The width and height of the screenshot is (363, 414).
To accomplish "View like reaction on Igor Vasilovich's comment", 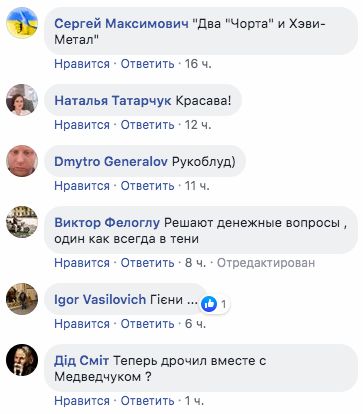I will pyautogui.click(x=214, y=304).
